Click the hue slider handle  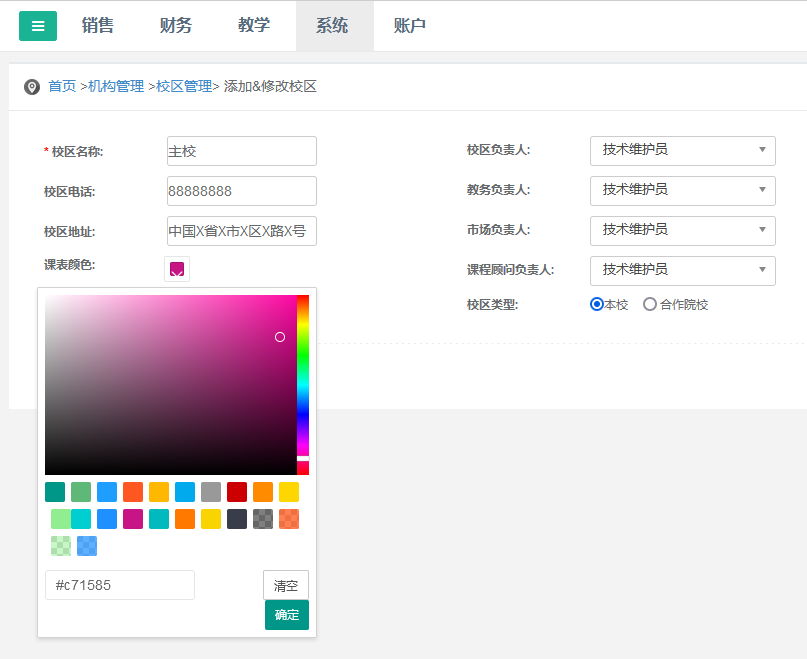[303, 458]
